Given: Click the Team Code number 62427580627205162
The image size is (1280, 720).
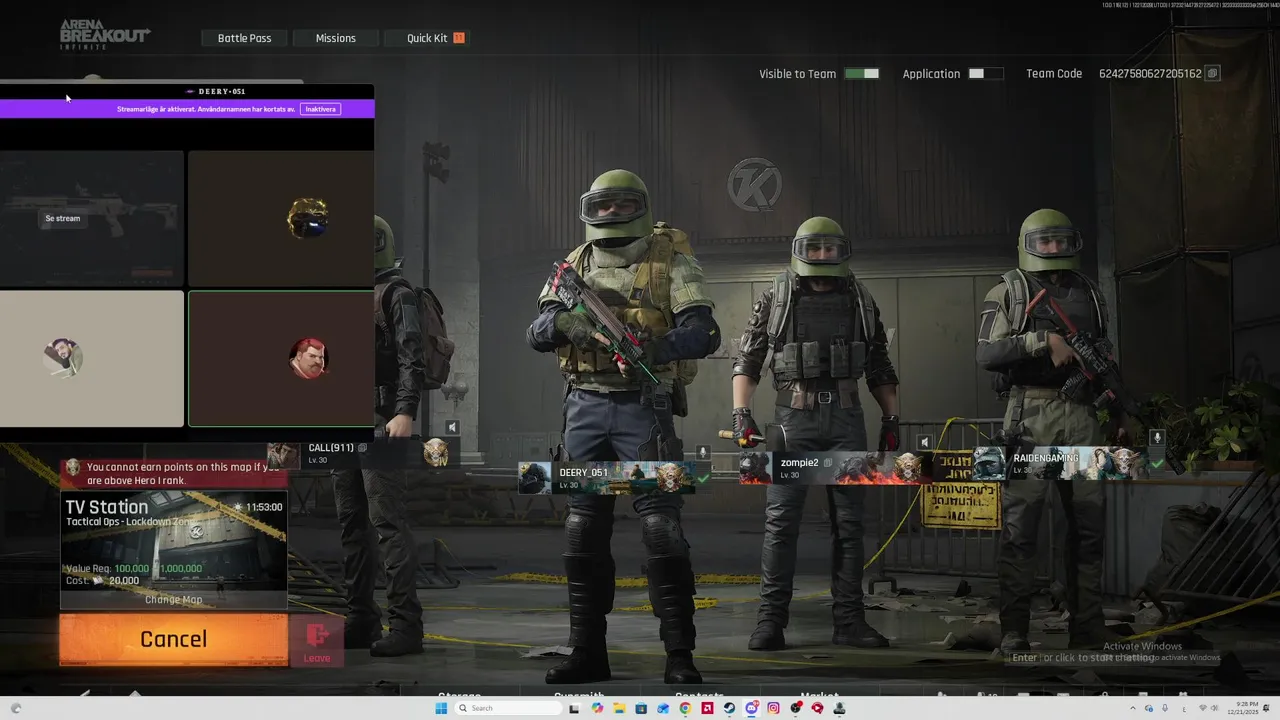Looking at the screenshot, I should coord(1150,74).
